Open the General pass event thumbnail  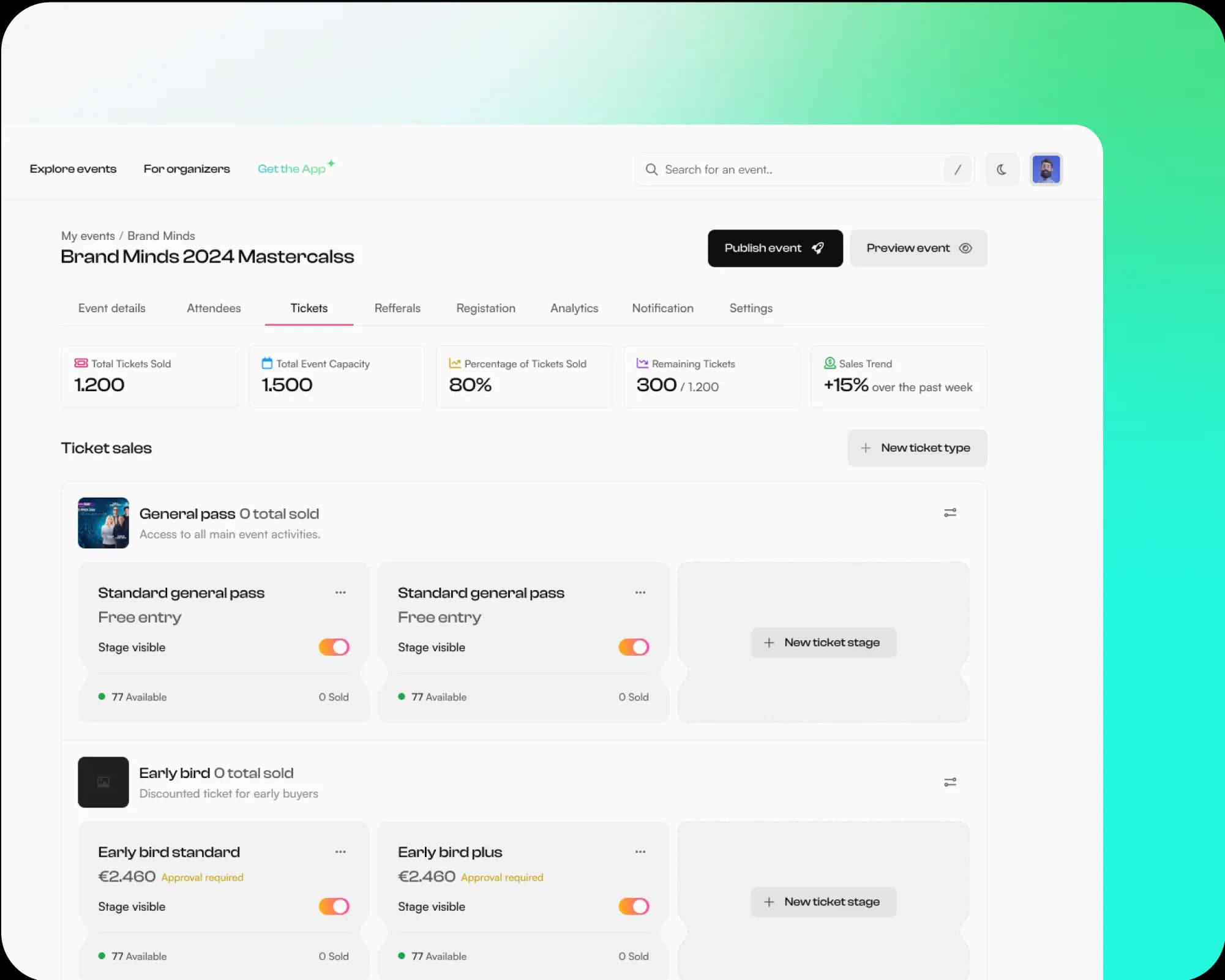[x=103, y=523]
